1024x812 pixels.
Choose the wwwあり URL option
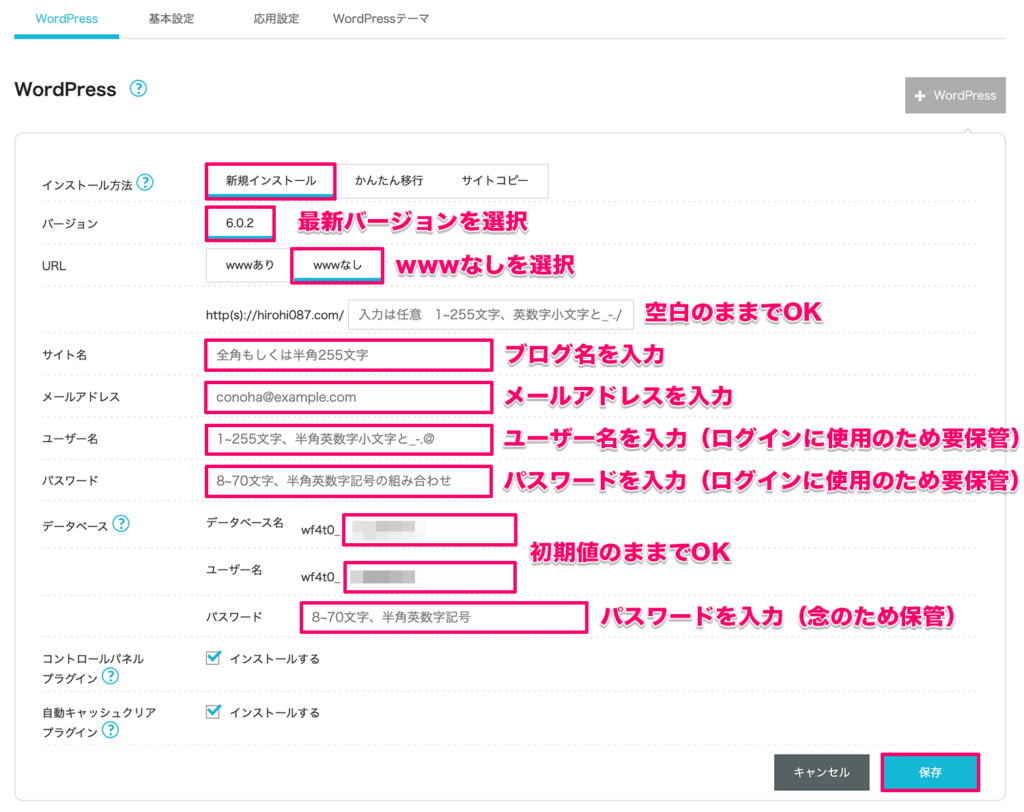coord(249,265)
